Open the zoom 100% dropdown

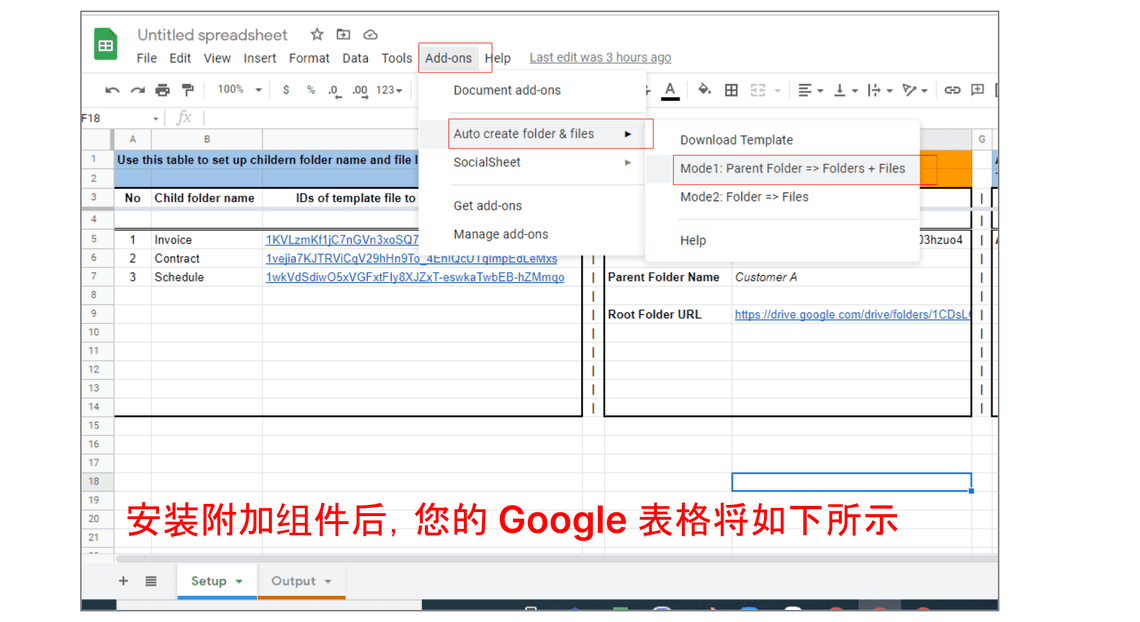click(239, 90)
